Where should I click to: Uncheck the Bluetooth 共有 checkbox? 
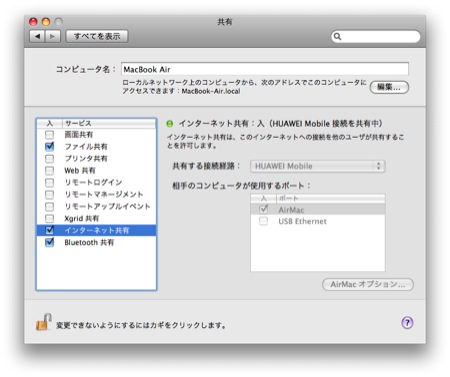[49, 242]
